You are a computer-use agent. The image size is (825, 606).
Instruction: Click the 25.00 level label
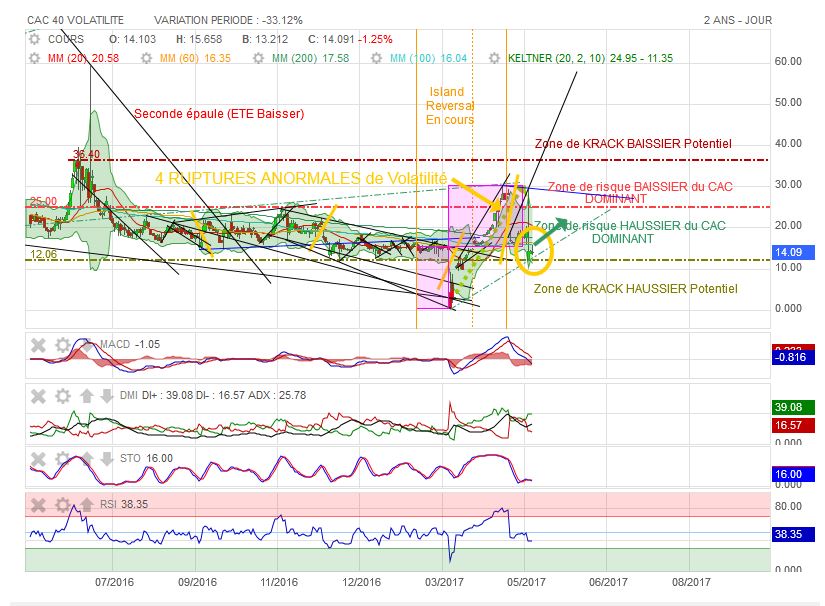43,201
